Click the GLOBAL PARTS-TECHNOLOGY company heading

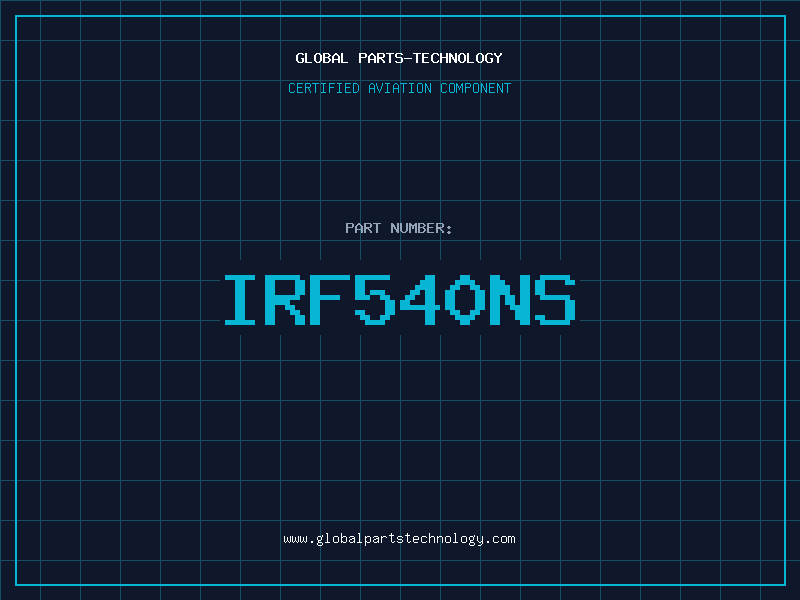[x=399, y=58]
